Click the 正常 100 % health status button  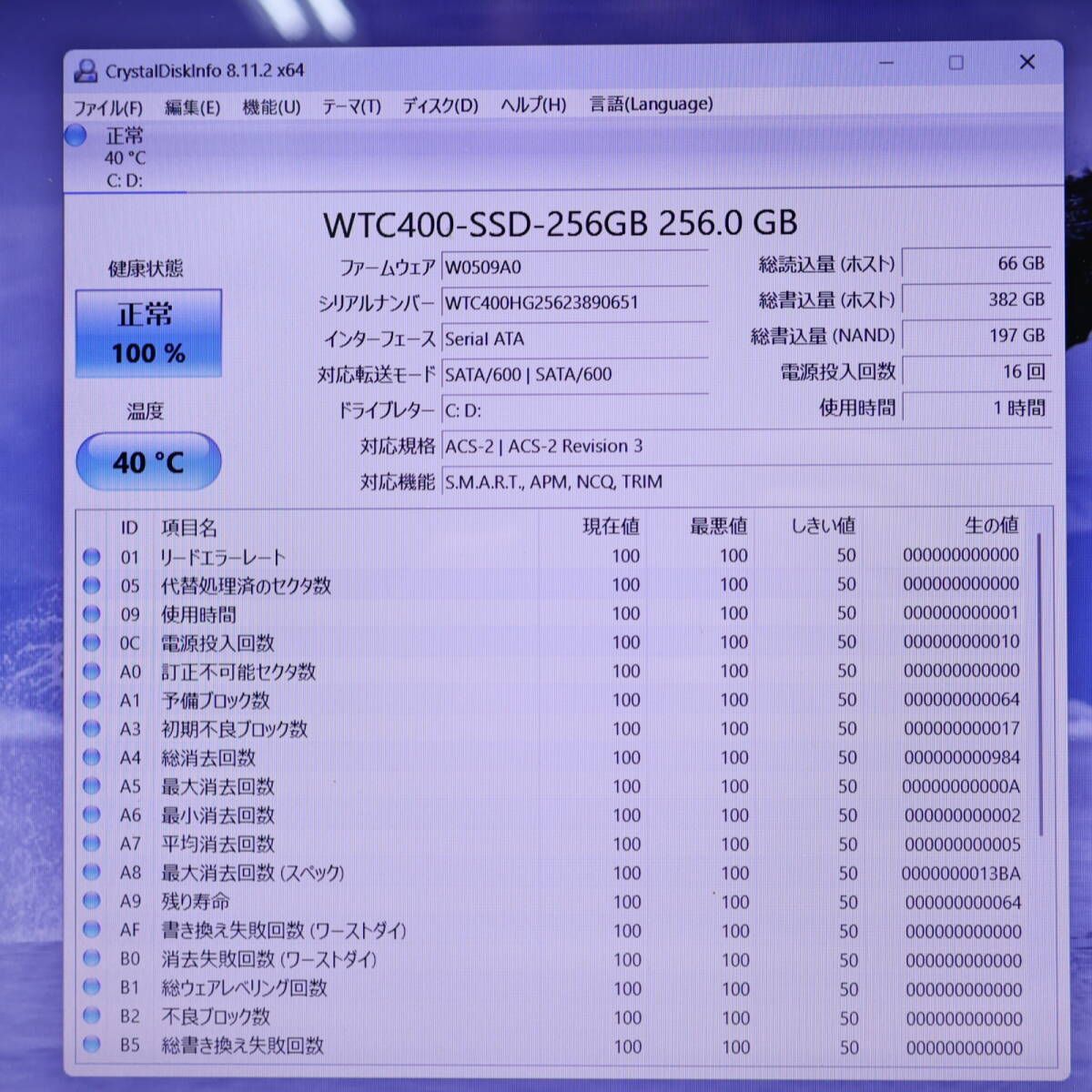coord(148,333)
